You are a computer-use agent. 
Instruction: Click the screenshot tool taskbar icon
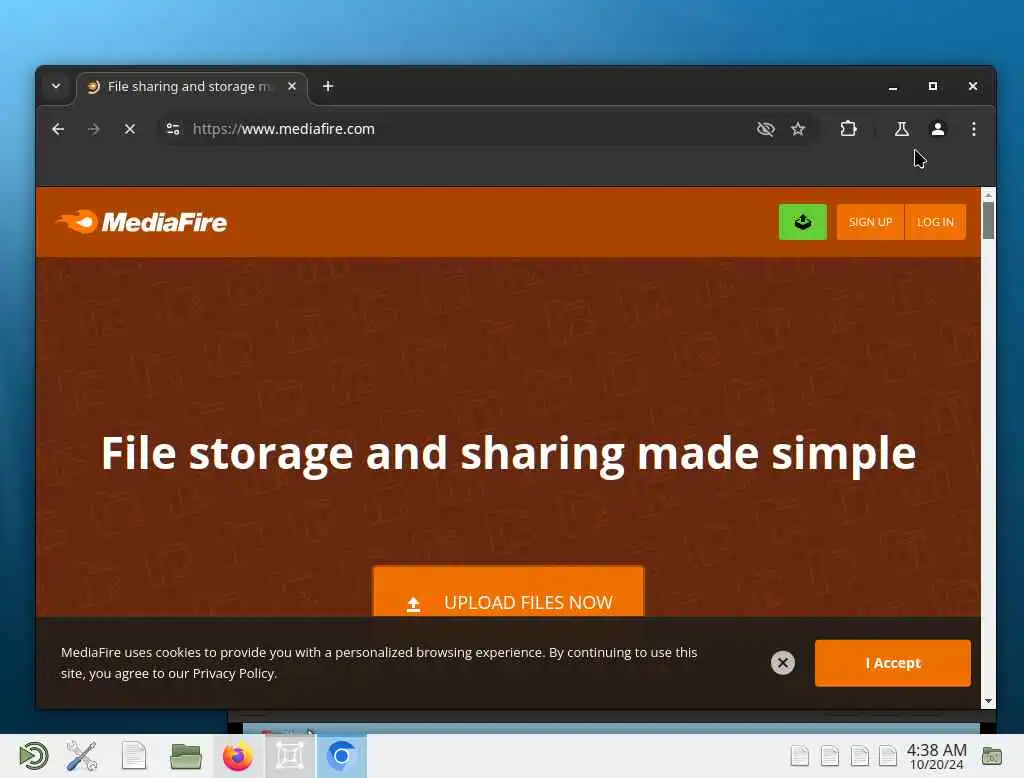point(290,756)
